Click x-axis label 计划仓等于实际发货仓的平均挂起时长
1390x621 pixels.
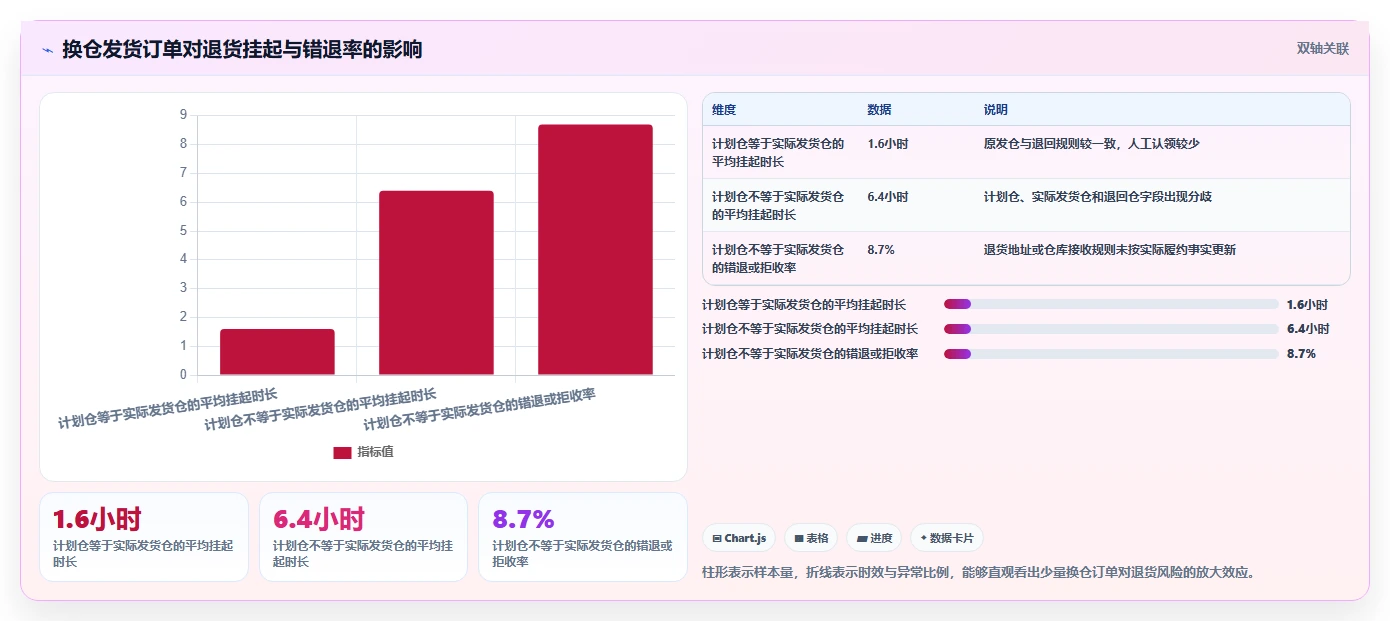click(x=167, y=408)
